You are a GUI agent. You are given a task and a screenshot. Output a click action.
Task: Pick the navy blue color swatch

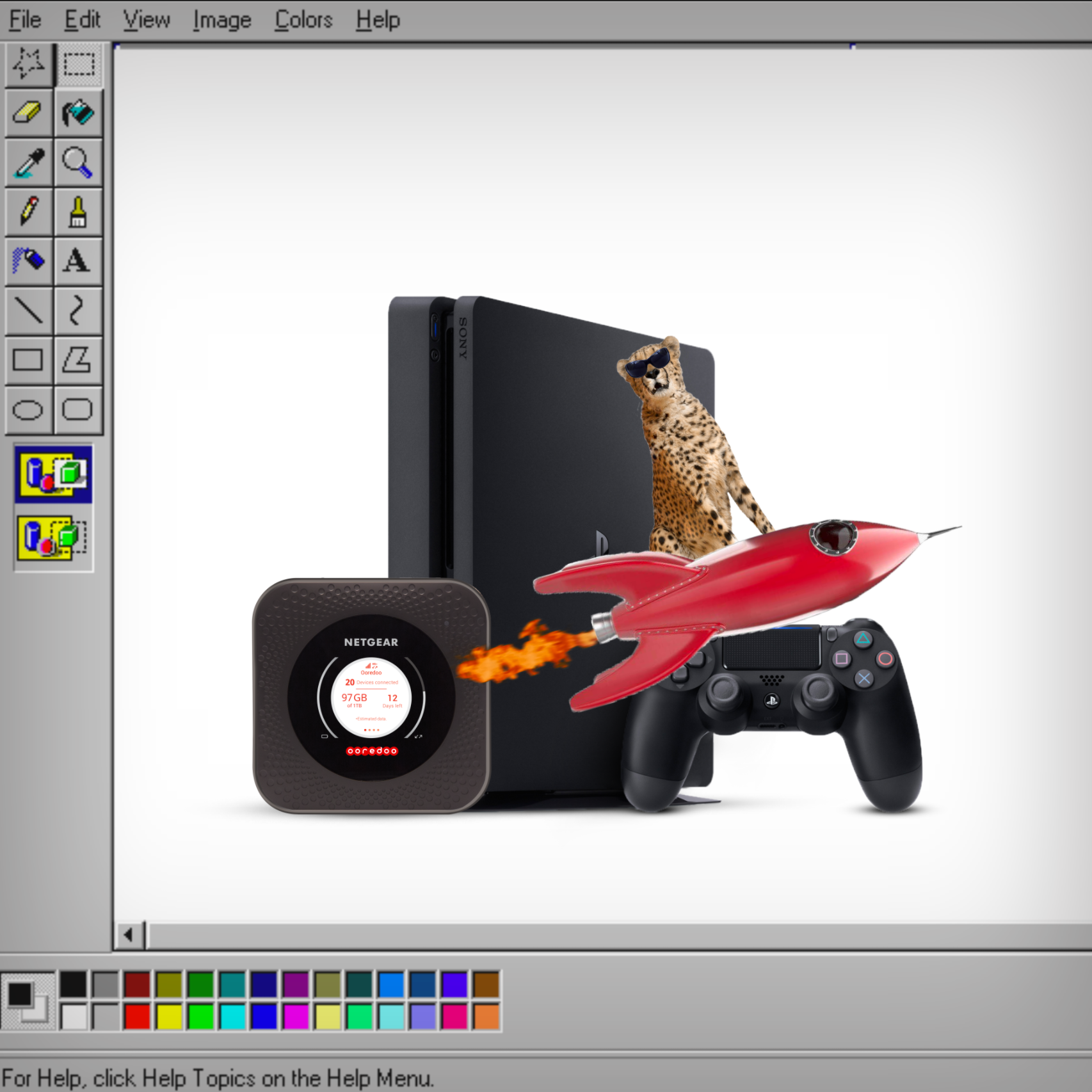pyautogui.click(x=264, y=984)
